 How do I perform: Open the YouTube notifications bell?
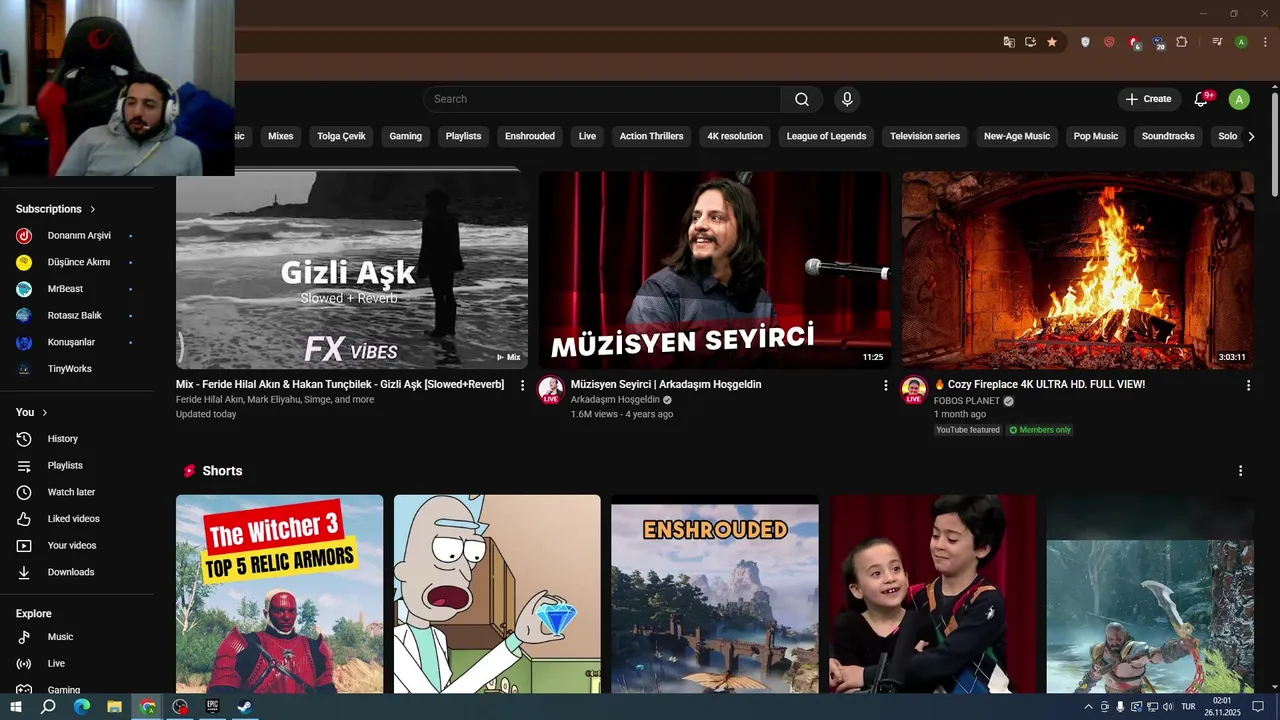pyautogui.click(x=1203, y=99)
